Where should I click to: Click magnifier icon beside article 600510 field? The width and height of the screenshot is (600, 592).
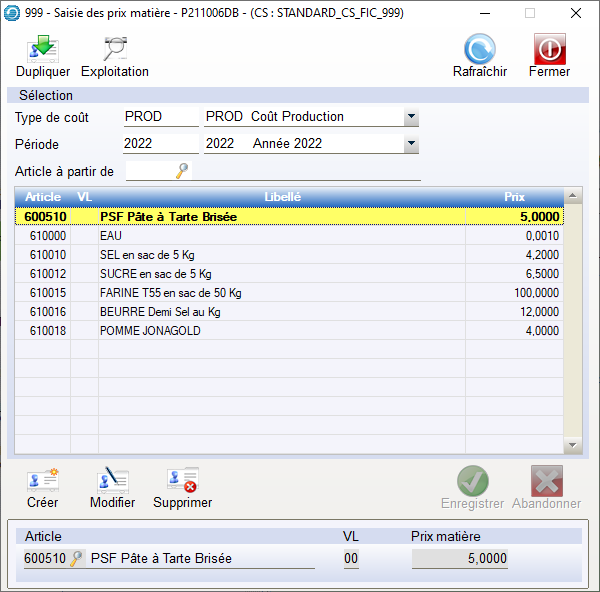coord(76,559)
